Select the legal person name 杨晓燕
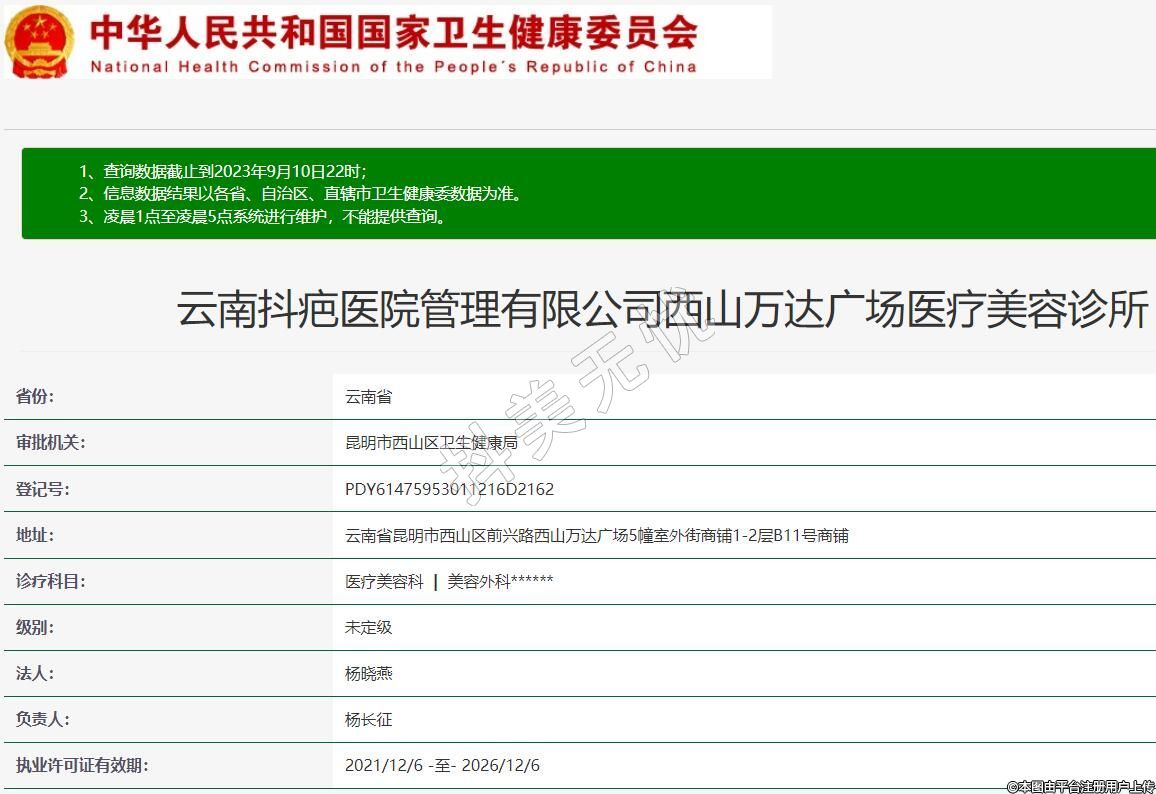The width and height of the screenshot is (1156, 794). [x=369, y=673]
